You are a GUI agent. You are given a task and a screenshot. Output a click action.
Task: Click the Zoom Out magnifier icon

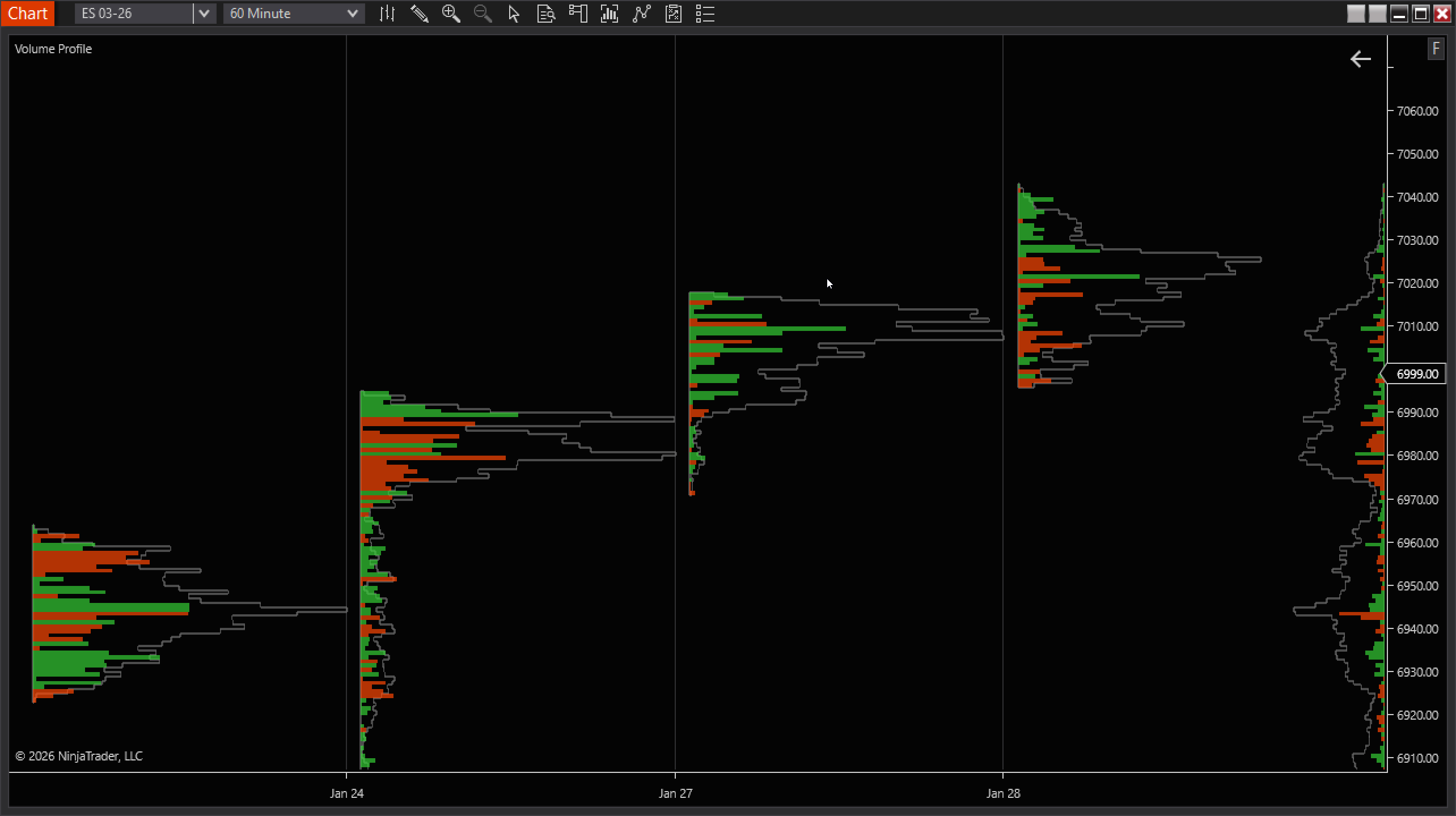(x=482, y=14)
